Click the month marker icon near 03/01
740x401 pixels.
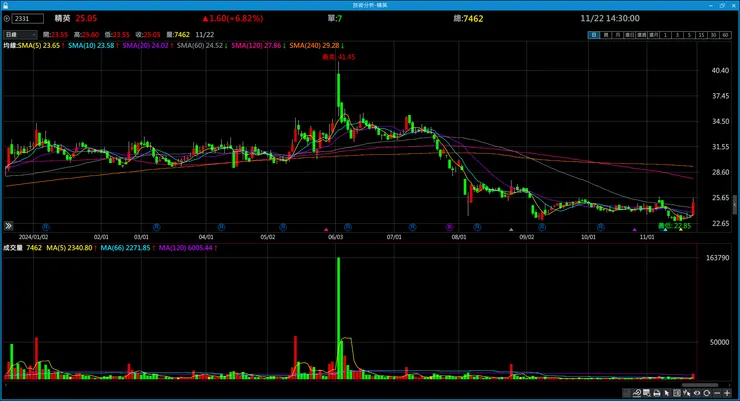pyautogui.click(x=157, y=227)
